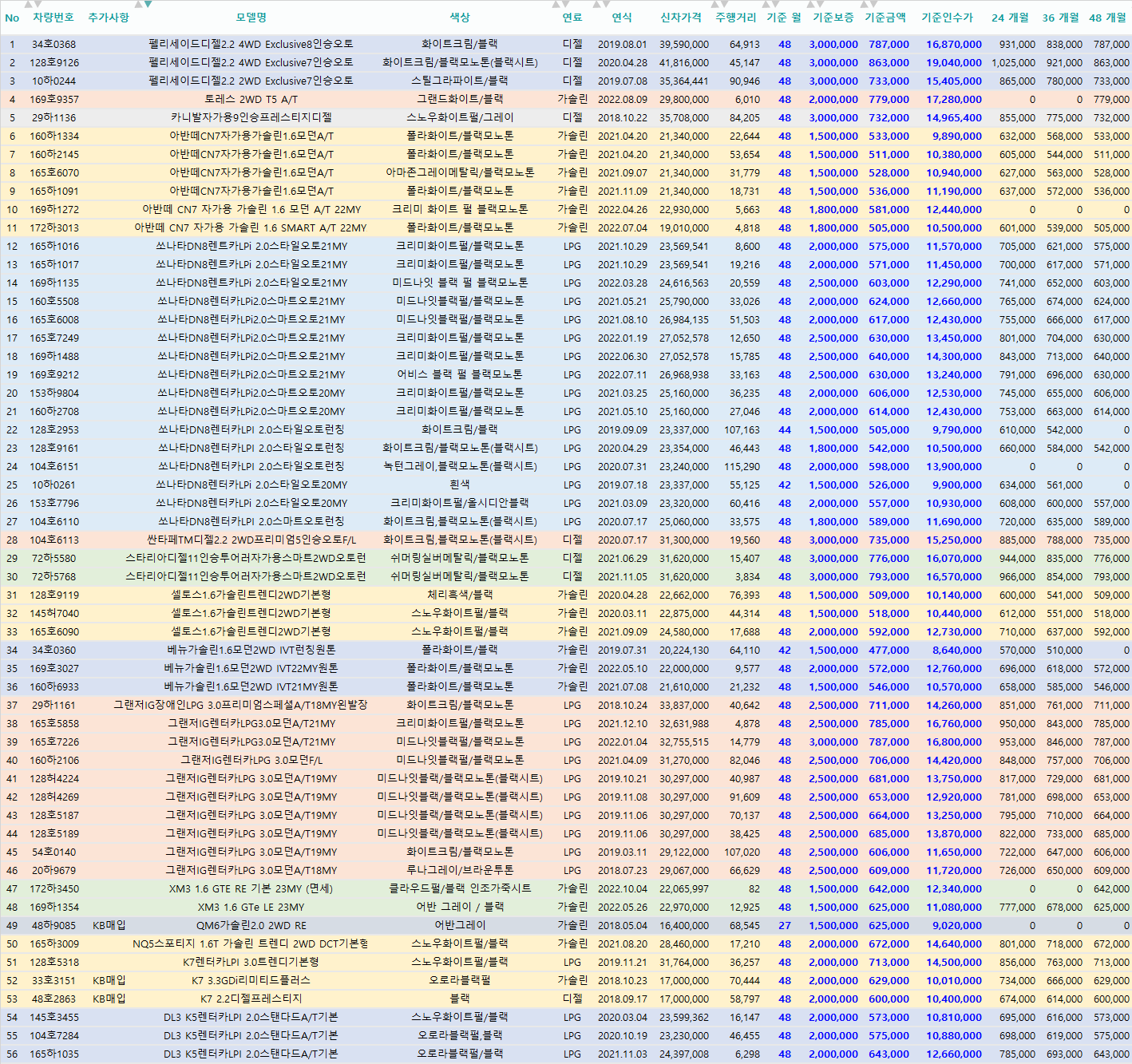Click the 24 개월 column header
The height and width of the screenshot is (1064, 1132).
1010,18
